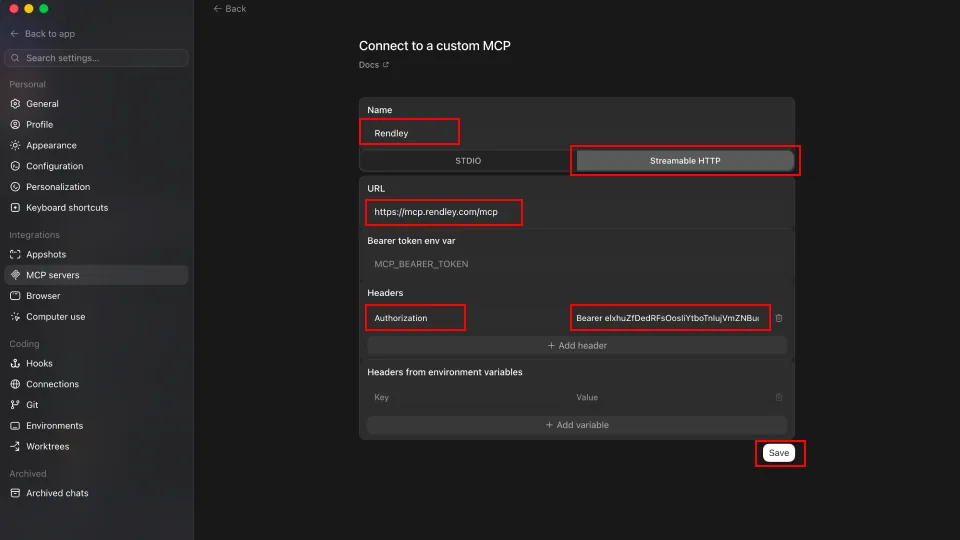Open the Appearance settings page
The image size is (960, 540).
coord(96,145)
